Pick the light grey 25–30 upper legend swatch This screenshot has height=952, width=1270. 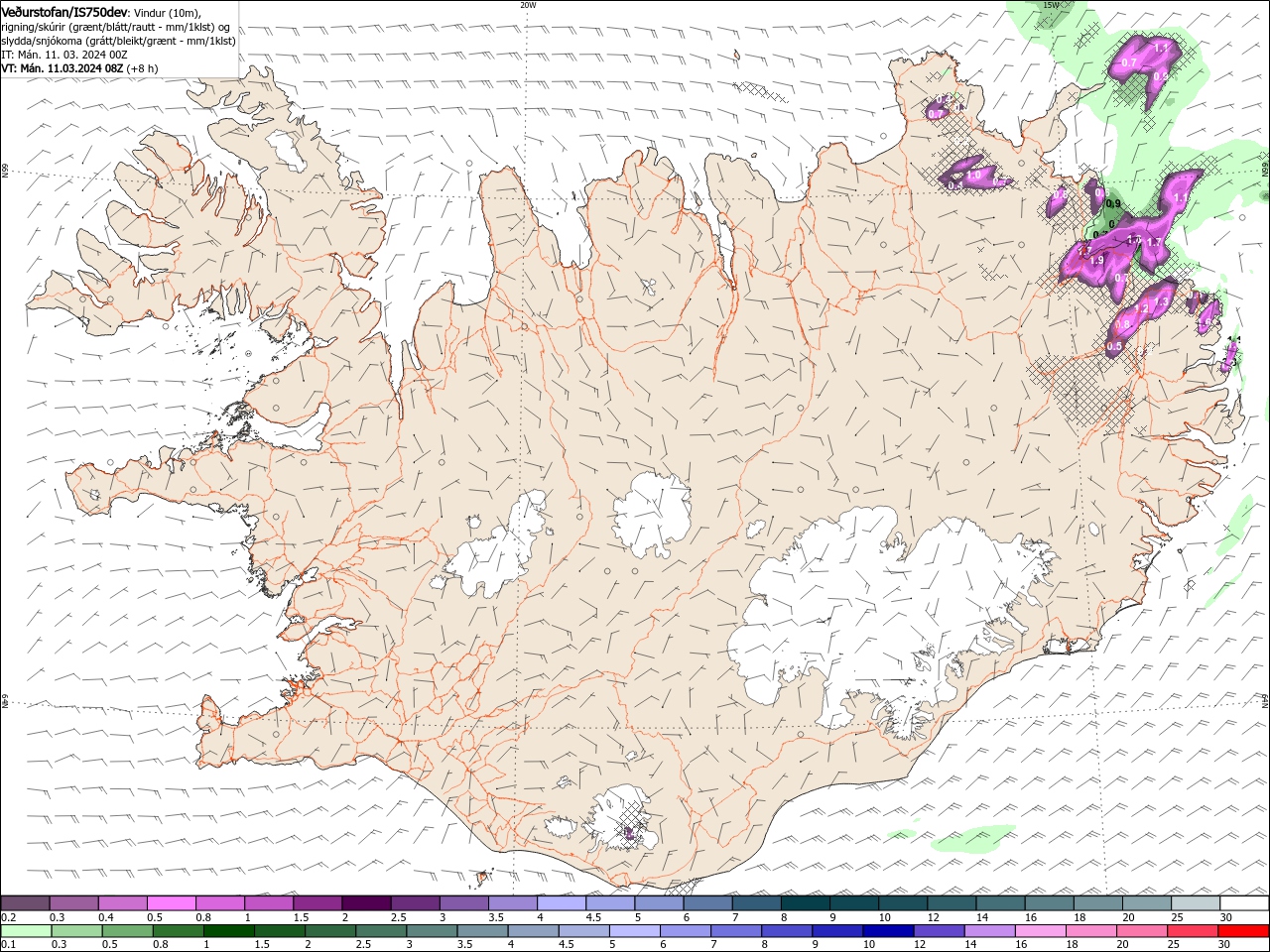click(x=1196, y=903)
